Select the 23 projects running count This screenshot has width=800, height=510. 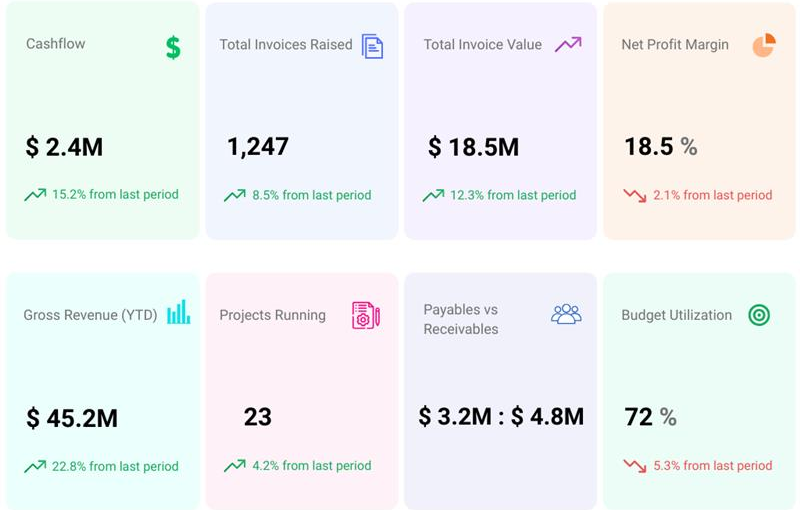[x=257, y=417]
